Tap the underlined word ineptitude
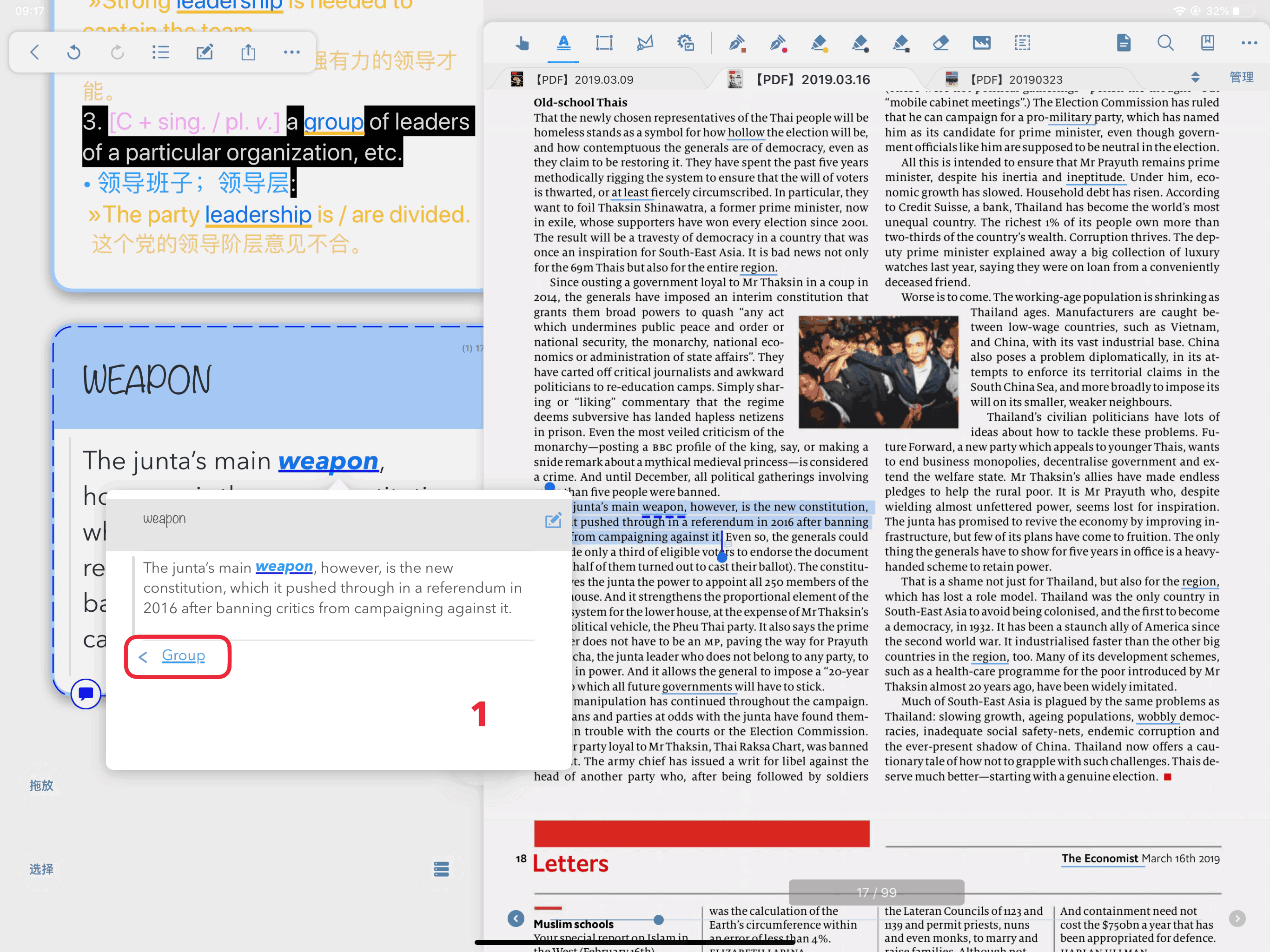 (1095, 178)
